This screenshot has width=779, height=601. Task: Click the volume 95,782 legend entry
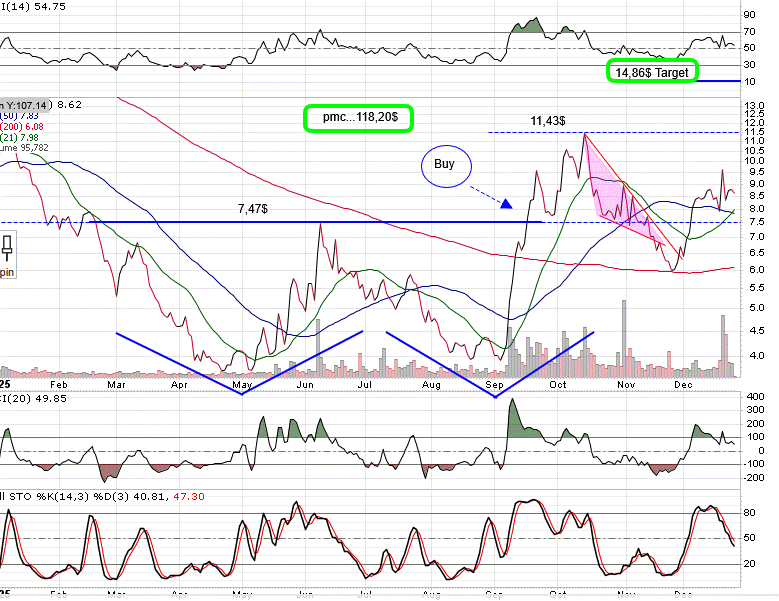click(x=25, y=148)
